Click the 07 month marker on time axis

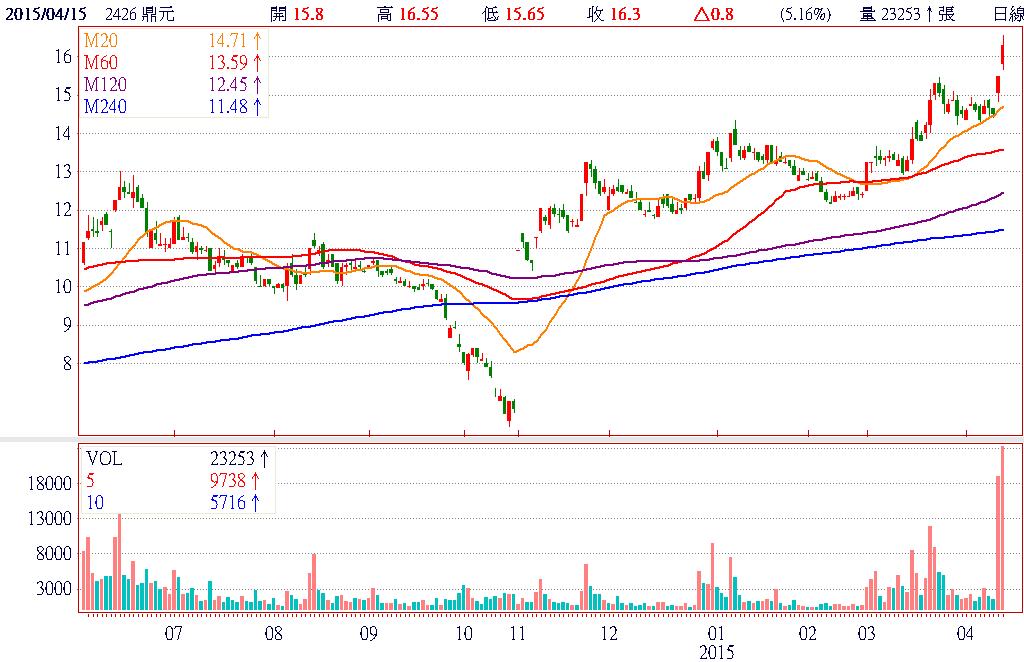(173, 634)
